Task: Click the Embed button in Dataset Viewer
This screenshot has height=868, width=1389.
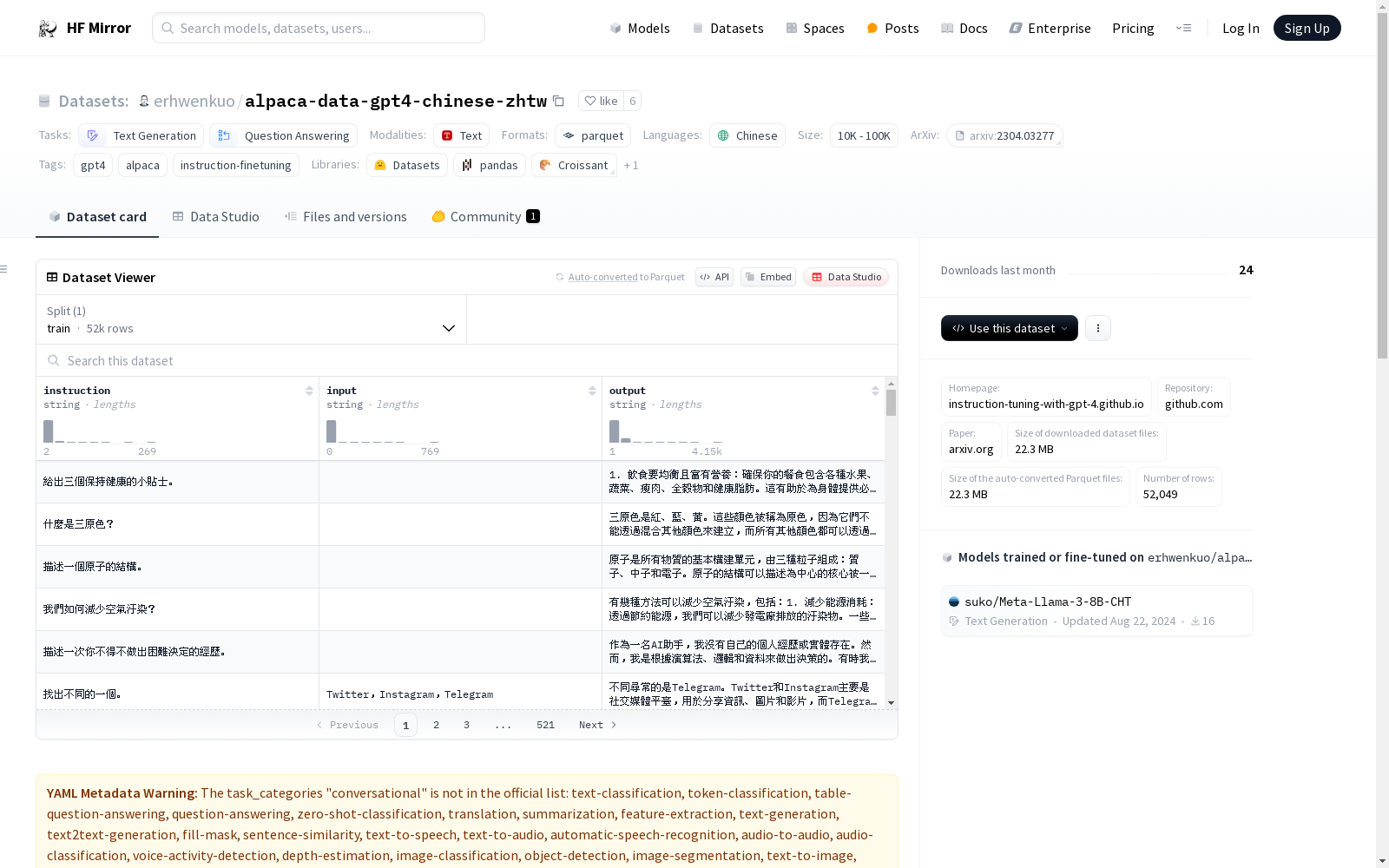Action: [x=768, y=277]
